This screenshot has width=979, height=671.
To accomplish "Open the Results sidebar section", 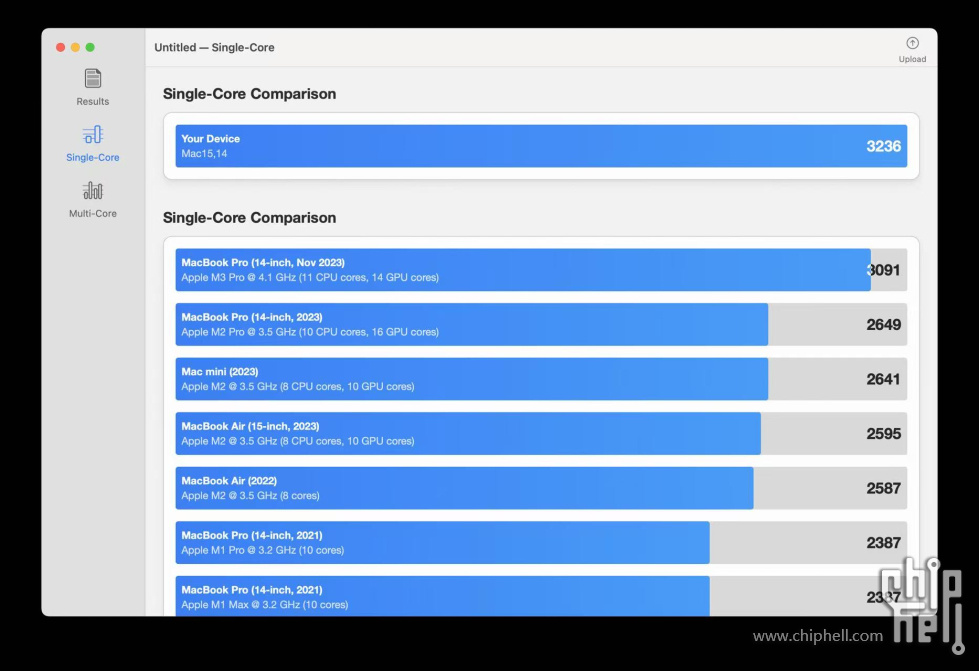I will click(x=92, y=87).
